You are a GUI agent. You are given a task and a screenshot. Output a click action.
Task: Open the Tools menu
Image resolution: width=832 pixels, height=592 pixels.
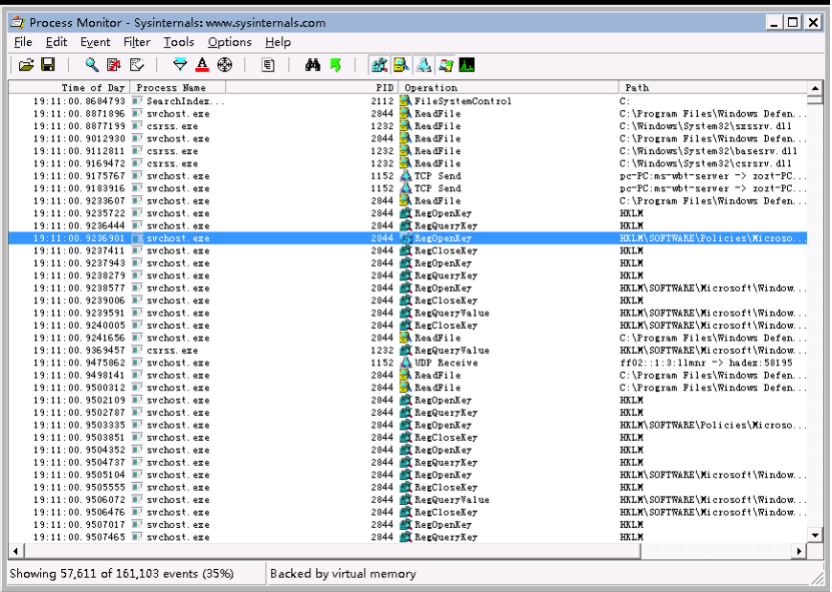(178, 42)
